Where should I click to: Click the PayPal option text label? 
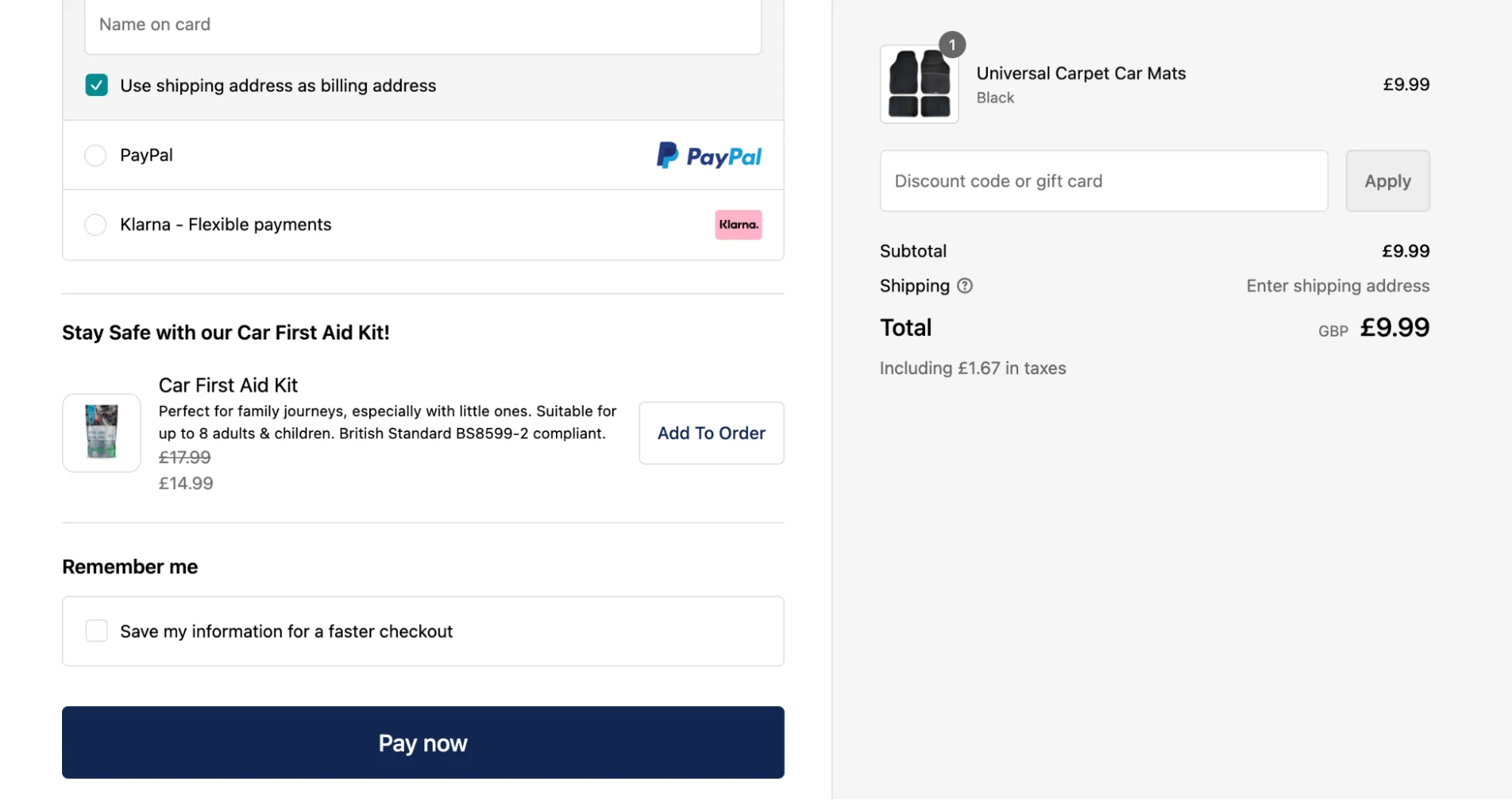tap(146, 155)
